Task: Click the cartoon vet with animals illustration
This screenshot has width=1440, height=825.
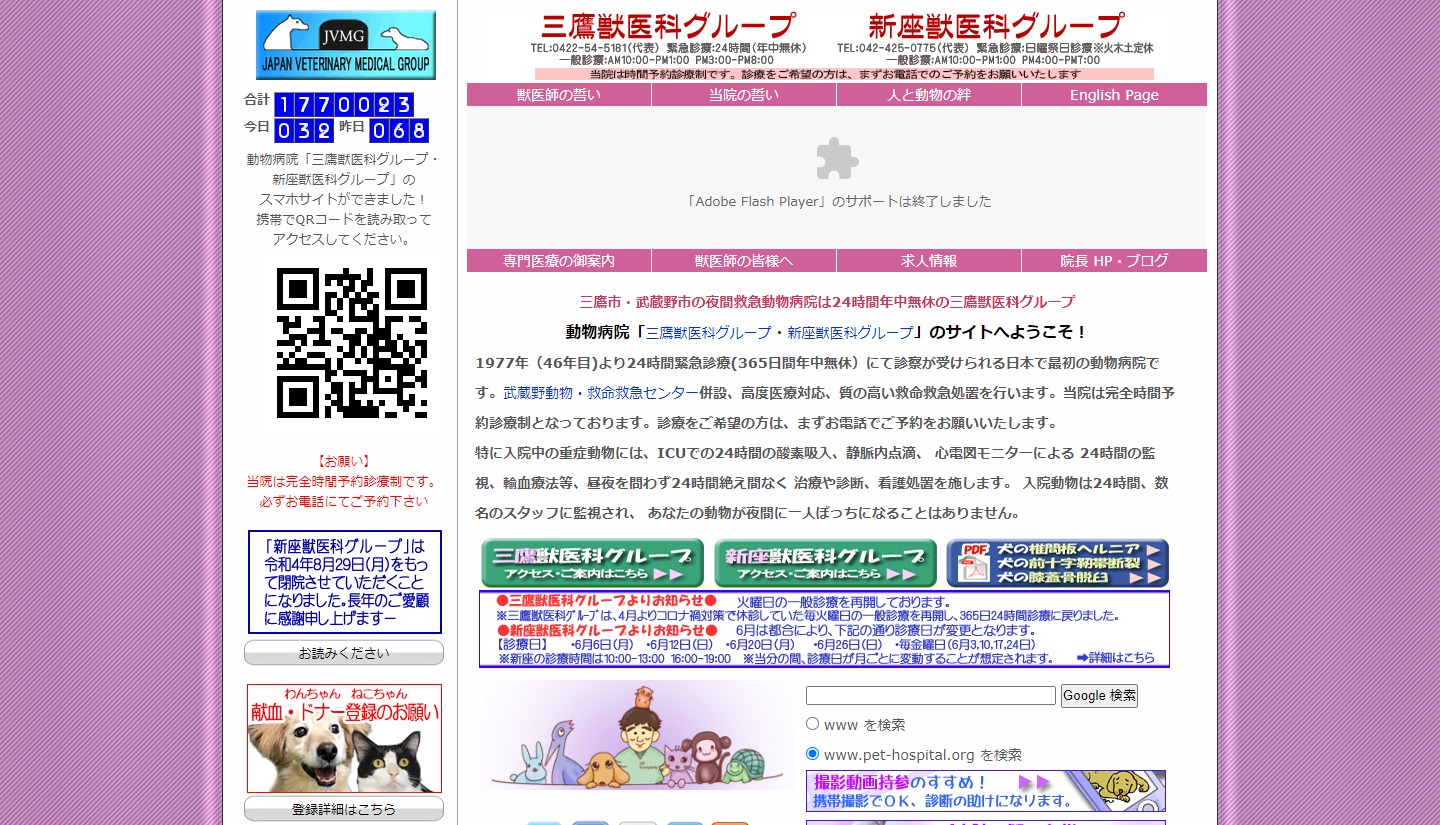Action: pyautogui.click(x=634, y=736)
